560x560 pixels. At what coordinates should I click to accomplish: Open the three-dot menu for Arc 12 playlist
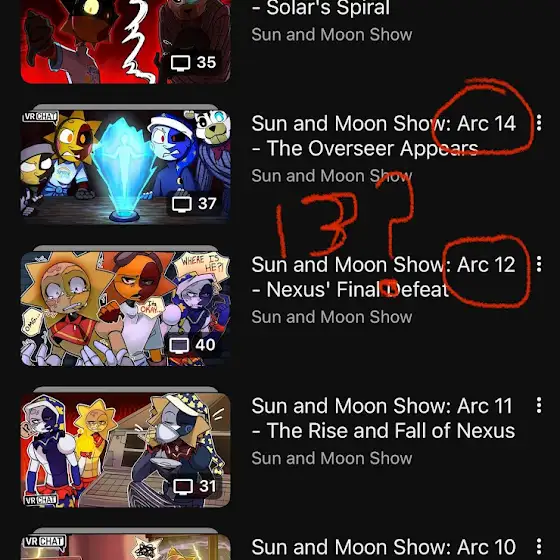[x=539, y=264]
